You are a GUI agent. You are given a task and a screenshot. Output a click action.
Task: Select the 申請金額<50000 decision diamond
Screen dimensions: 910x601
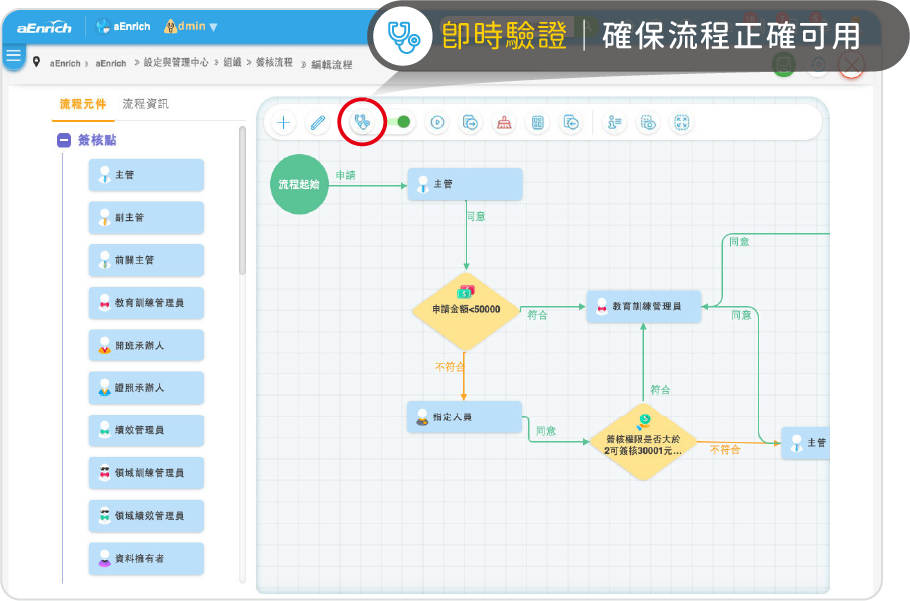pyautogui.click(x=465, y=311)
